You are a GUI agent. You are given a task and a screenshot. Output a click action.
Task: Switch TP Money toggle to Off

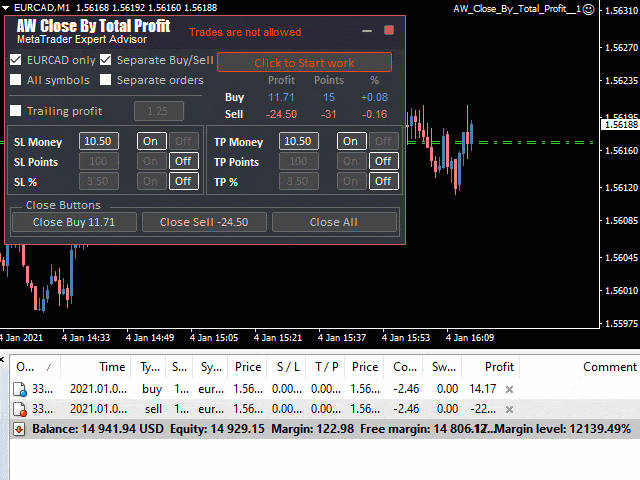tap(384, 141)
